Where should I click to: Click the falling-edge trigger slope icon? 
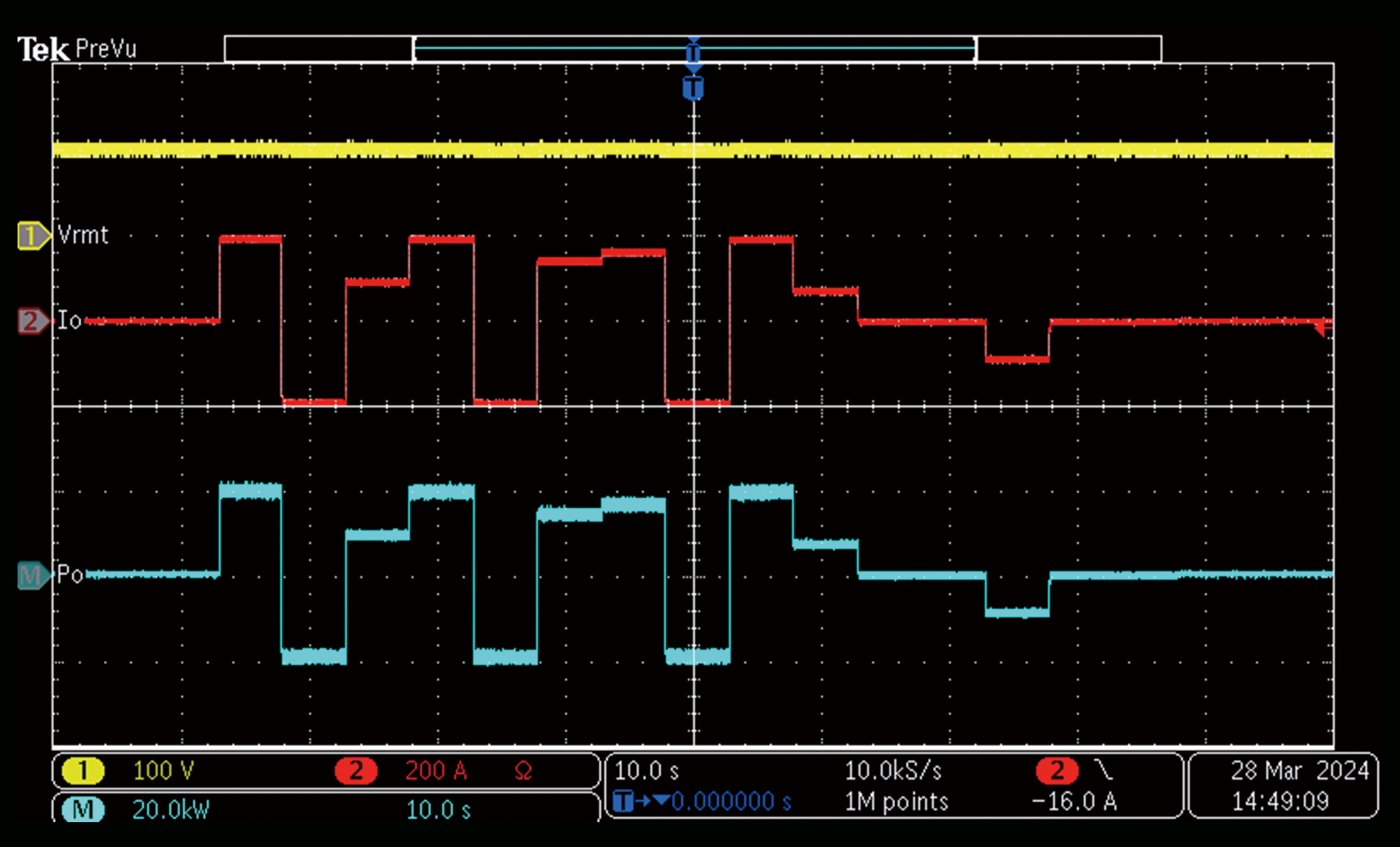[1103, 770]
